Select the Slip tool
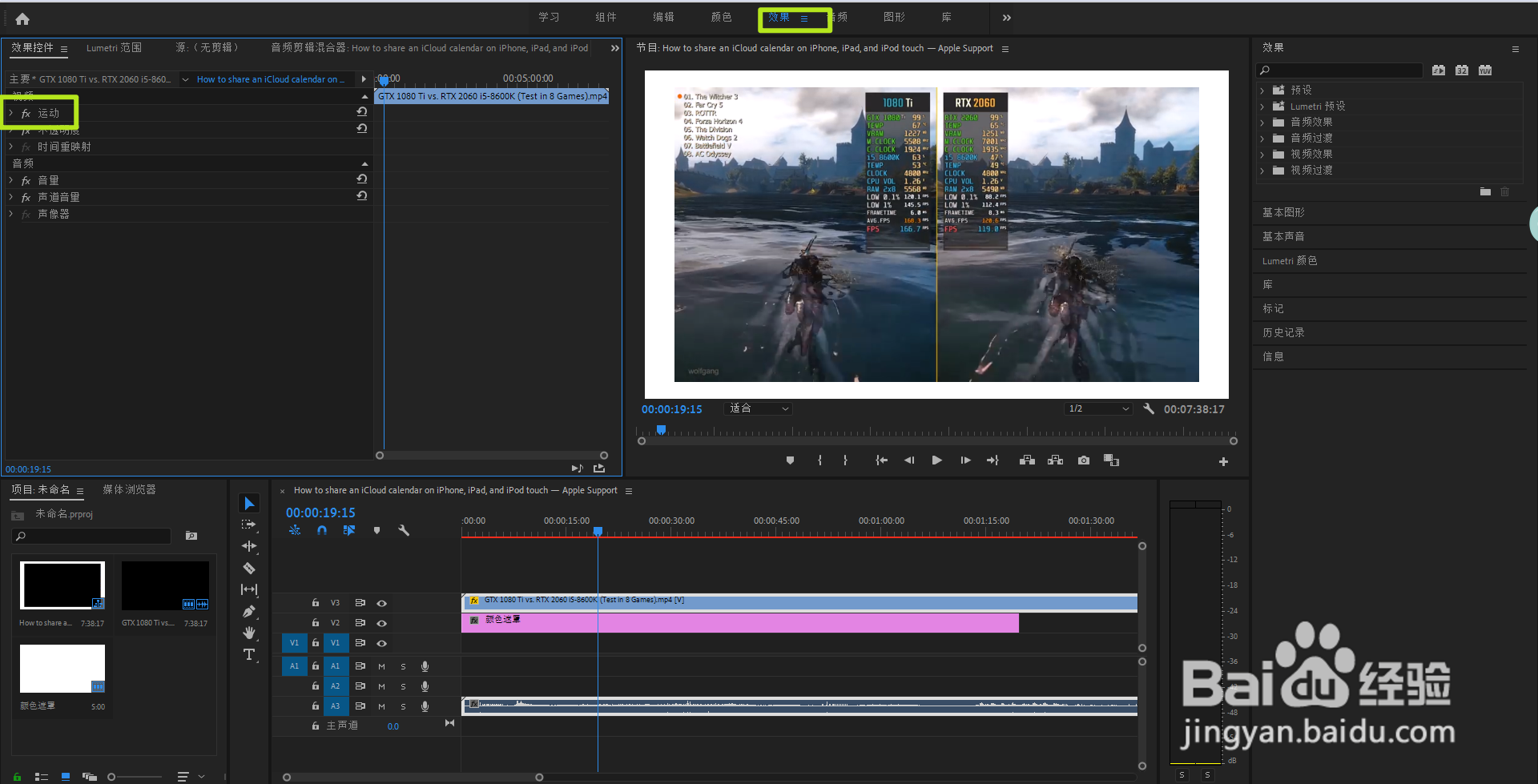 (249, 589)
